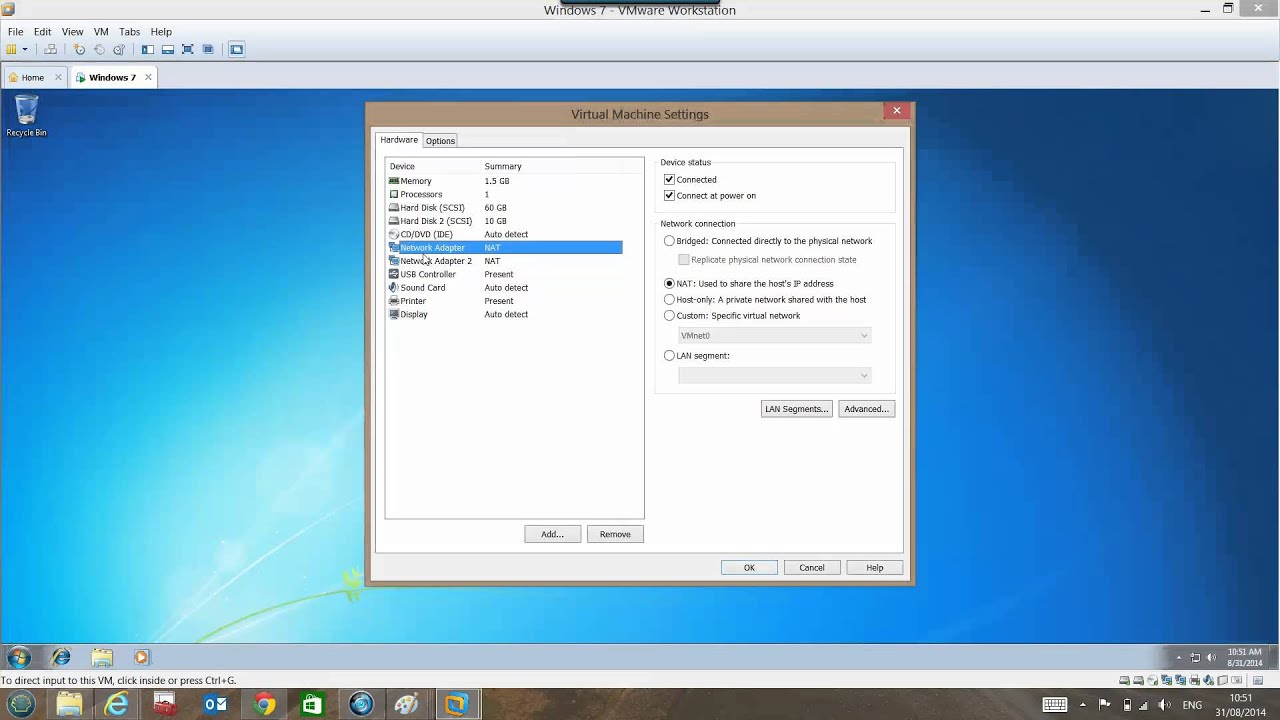Select Network Adapter 2 row
1280x720 pixels.
505,261
